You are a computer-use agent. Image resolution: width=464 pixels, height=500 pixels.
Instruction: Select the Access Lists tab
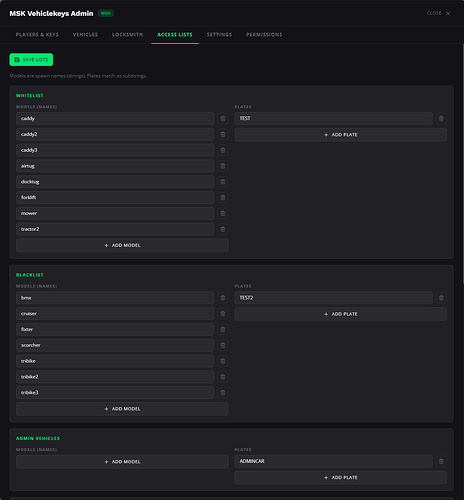point(175,35)
